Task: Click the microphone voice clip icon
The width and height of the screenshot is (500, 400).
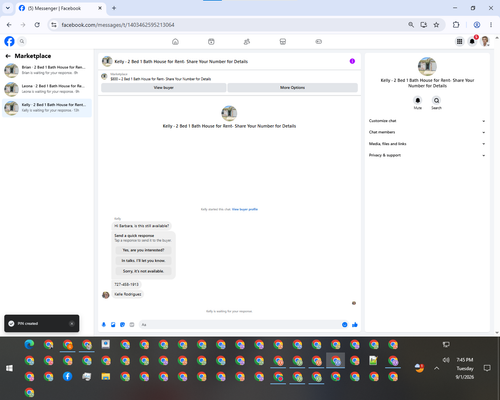Action: tap(104, 325)
